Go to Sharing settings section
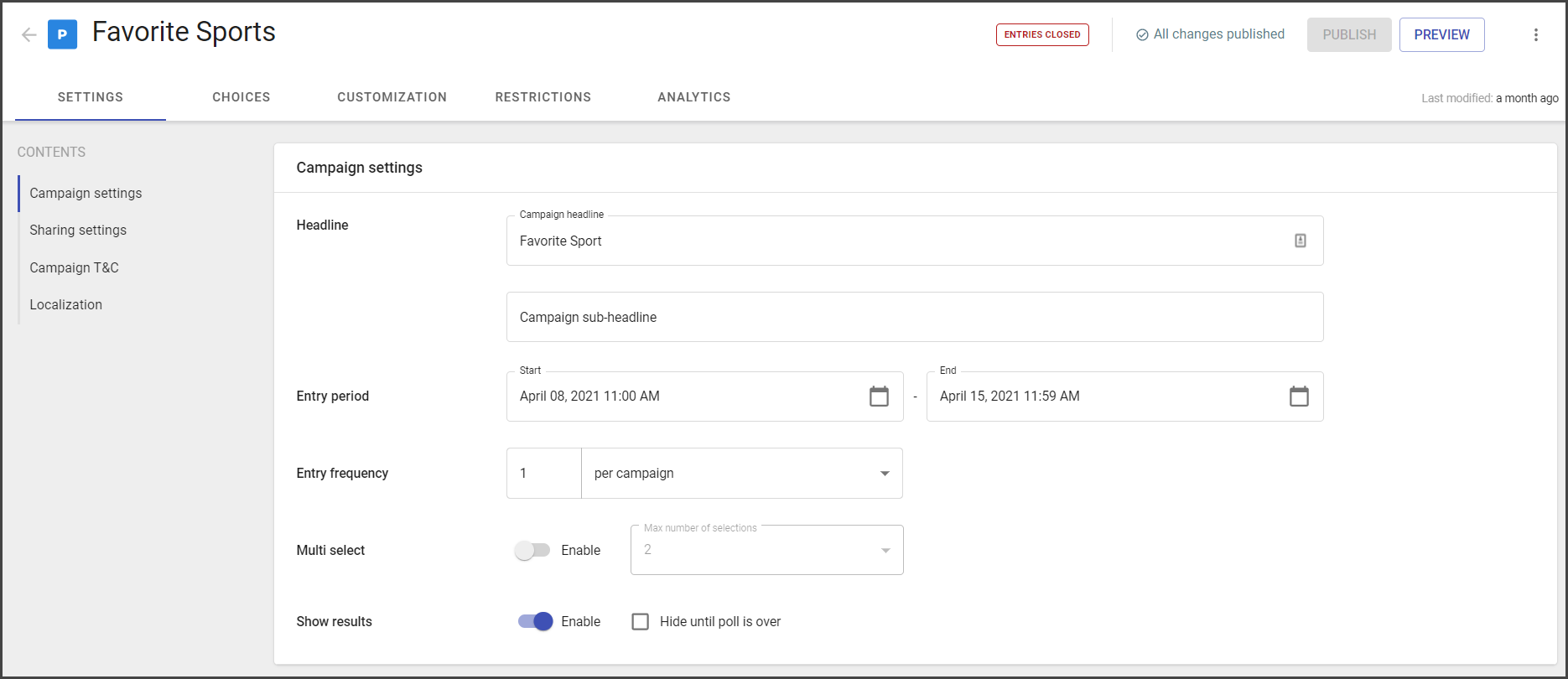This screenshot has height=679, width=1568. 78,230
